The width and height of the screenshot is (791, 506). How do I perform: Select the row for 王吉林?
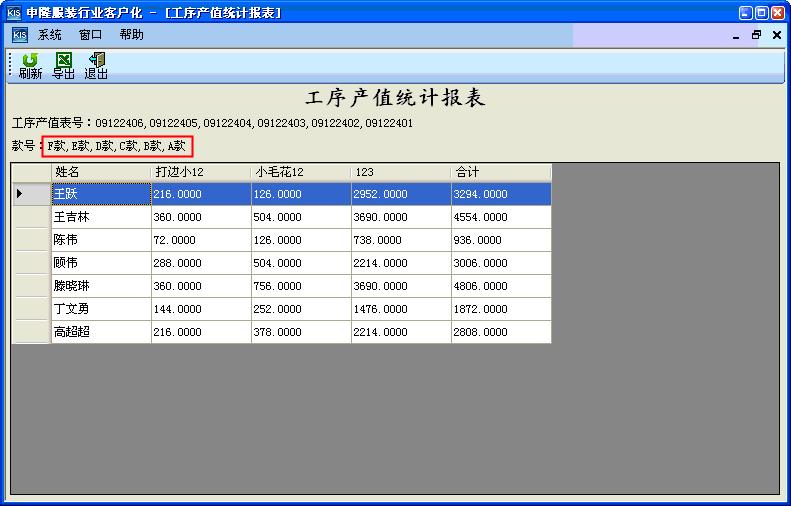101,217
